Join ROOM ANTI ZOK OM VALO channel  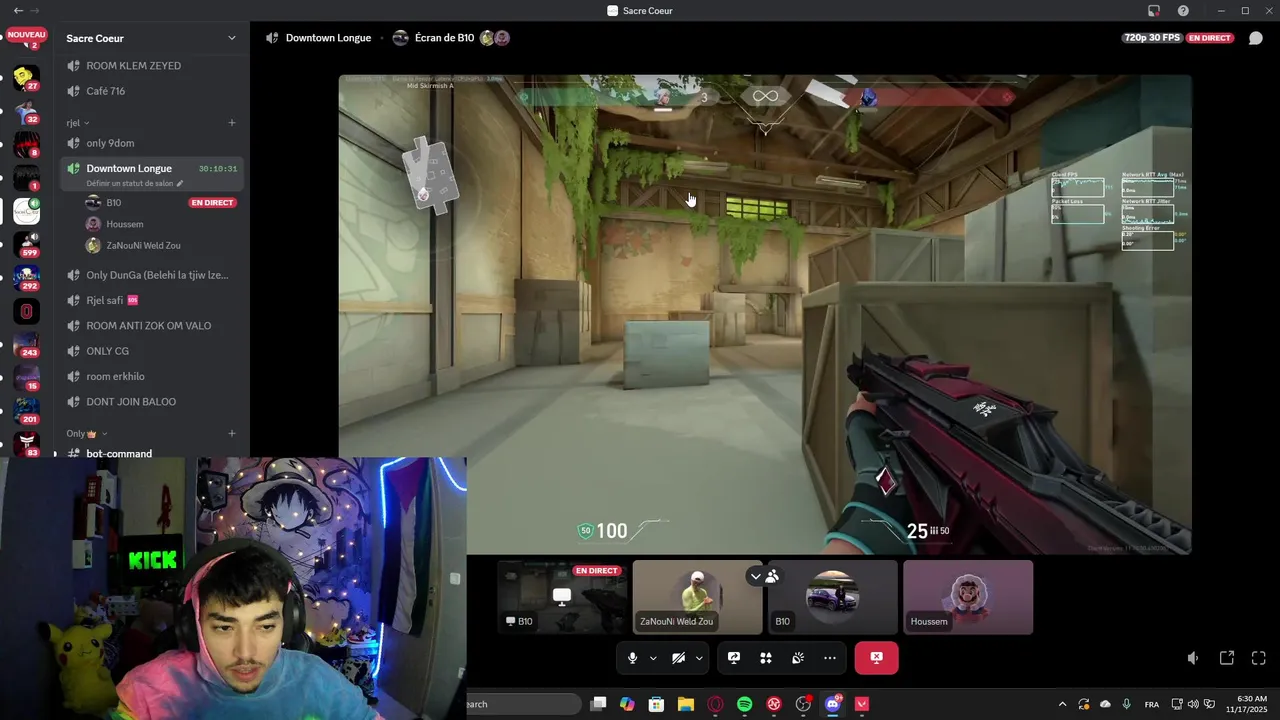click(150, 326)
